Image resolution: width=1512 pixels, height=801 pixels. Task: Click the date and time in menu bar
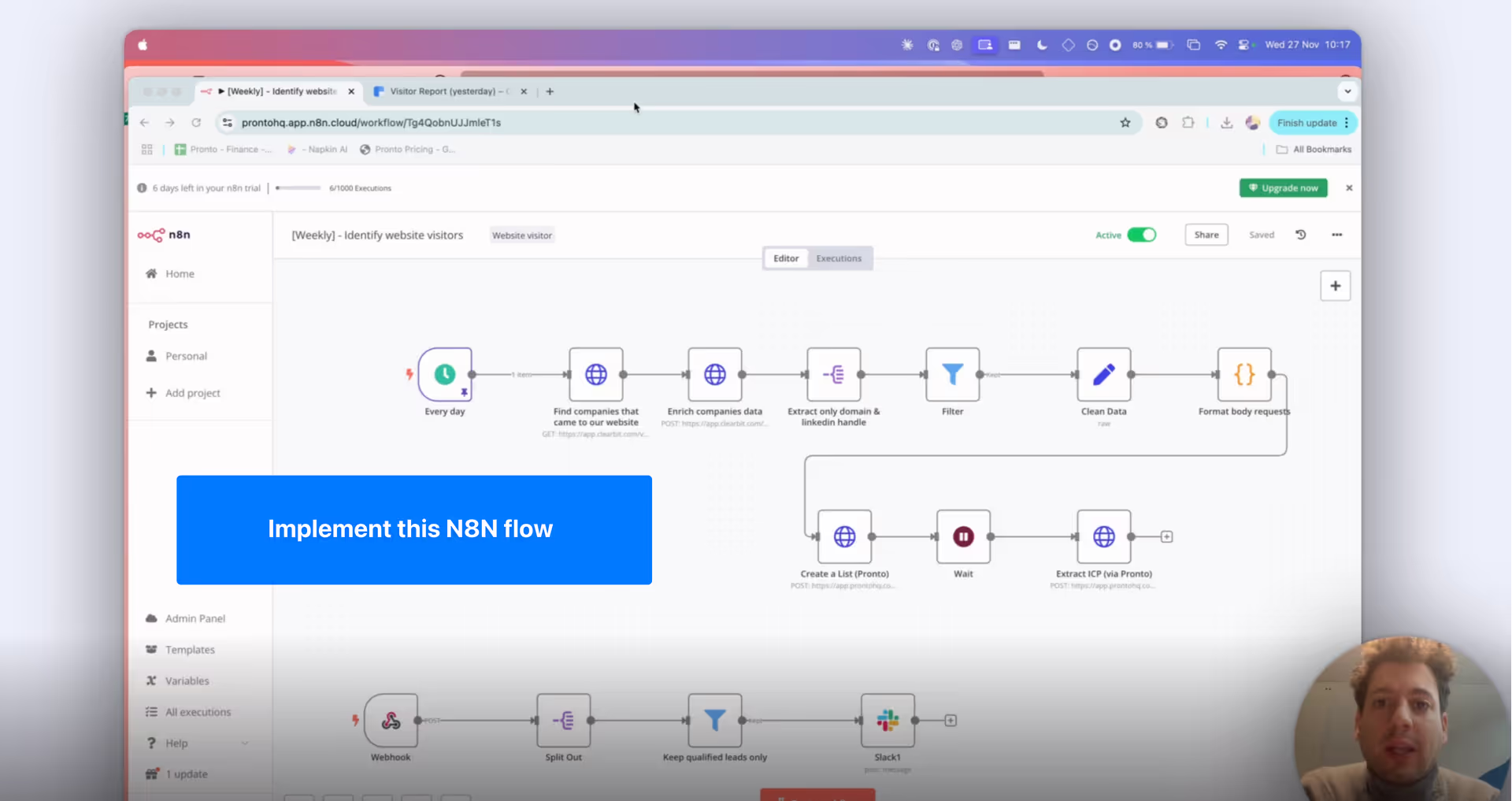[x=1307, y=45]
